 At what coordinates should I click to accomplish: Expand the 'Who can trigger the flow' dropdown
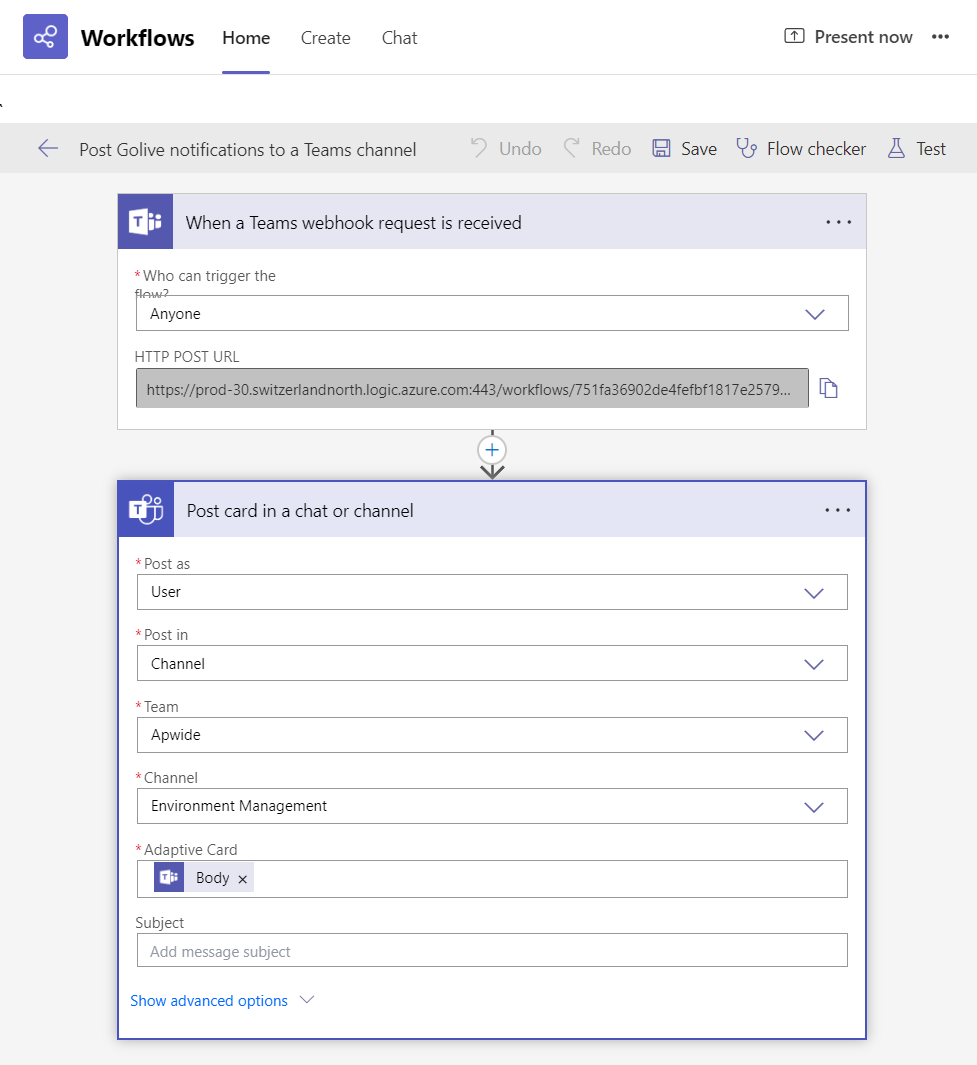pos(814,314)
